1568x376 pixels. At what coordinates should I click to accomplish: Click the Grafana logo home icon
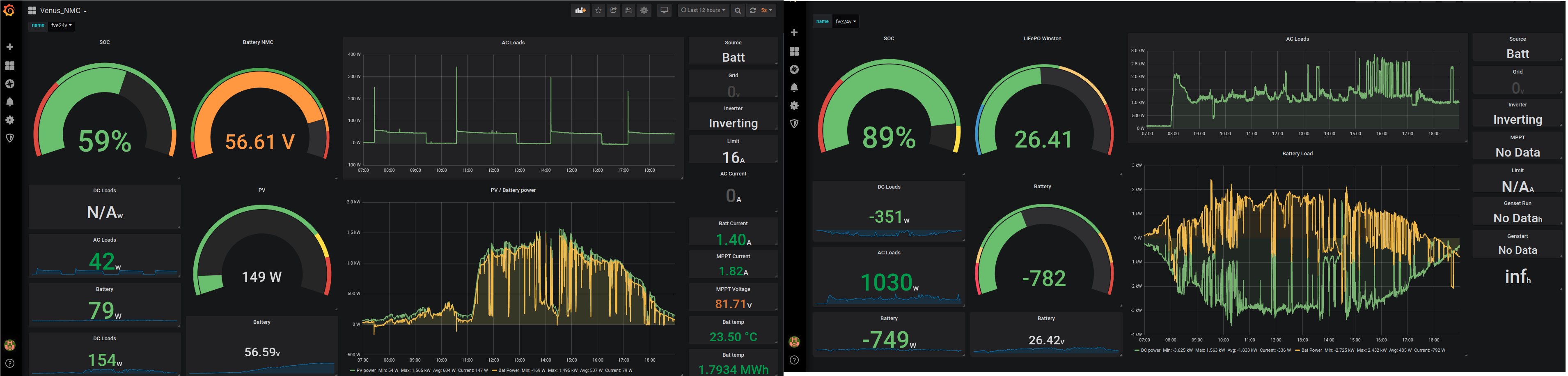point(9,10)
